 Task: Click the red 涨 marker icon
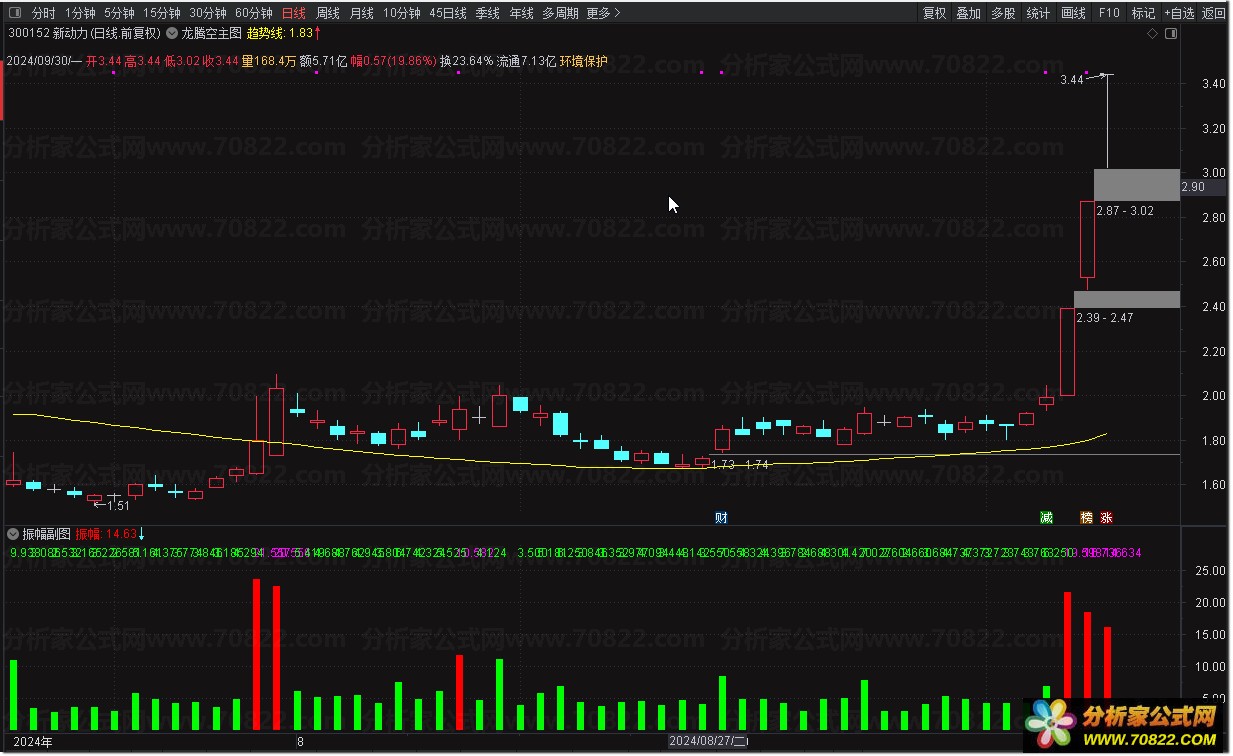[1106, 518]
